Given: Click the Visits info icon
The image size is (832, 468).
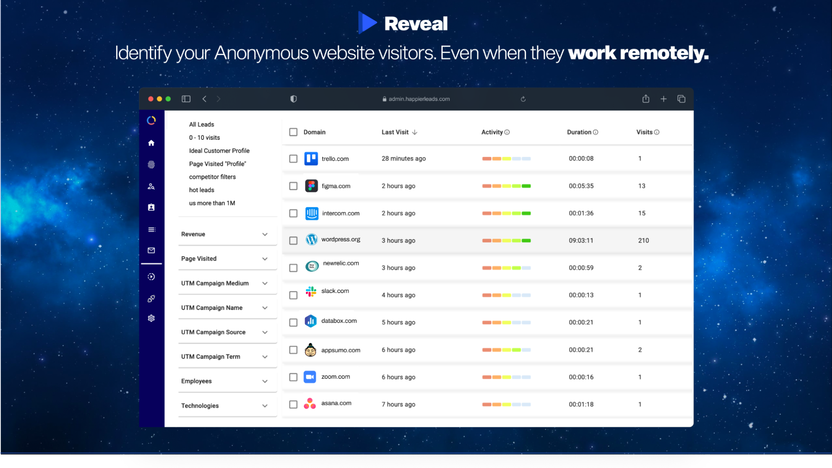Looking at the screenshot, I should 657,132.
